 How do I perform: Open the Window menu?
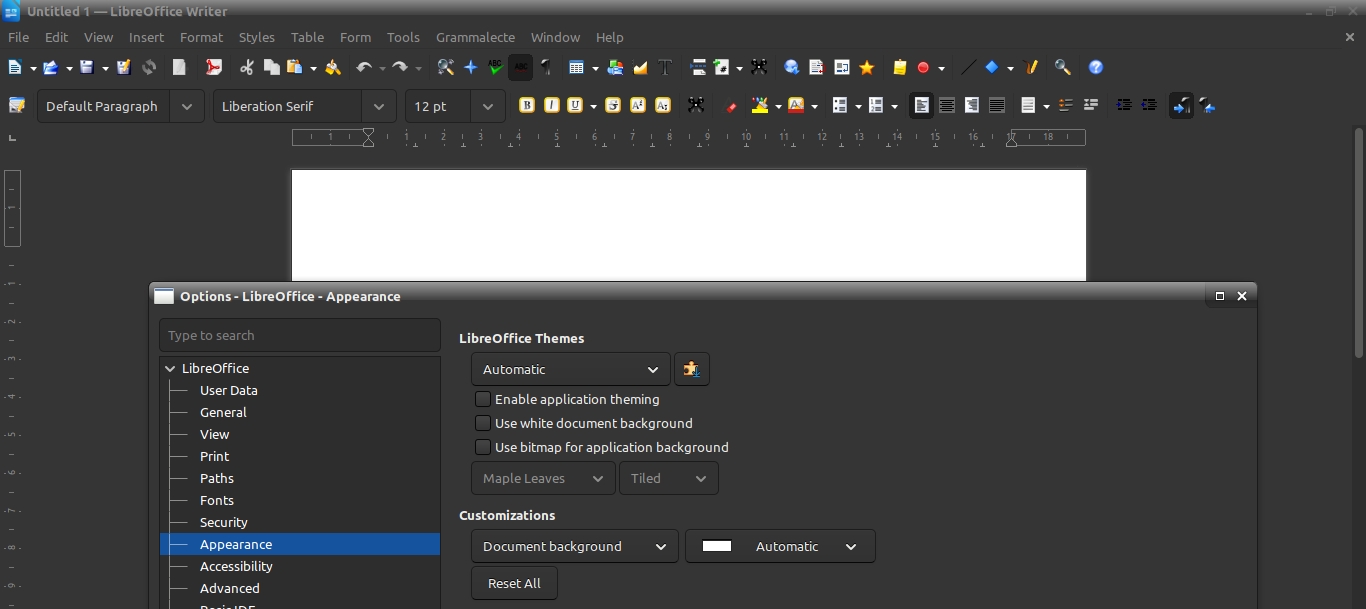[555, 37]
